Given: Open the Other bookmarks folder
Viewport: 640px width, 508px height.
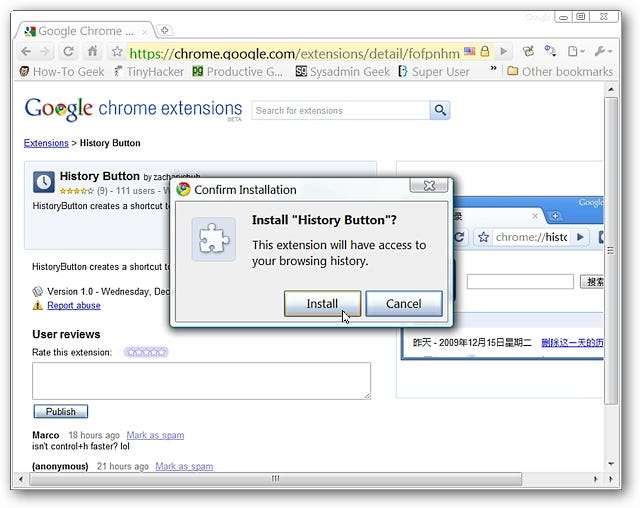Looking at the screenshot, I should (x=560, y=72).
